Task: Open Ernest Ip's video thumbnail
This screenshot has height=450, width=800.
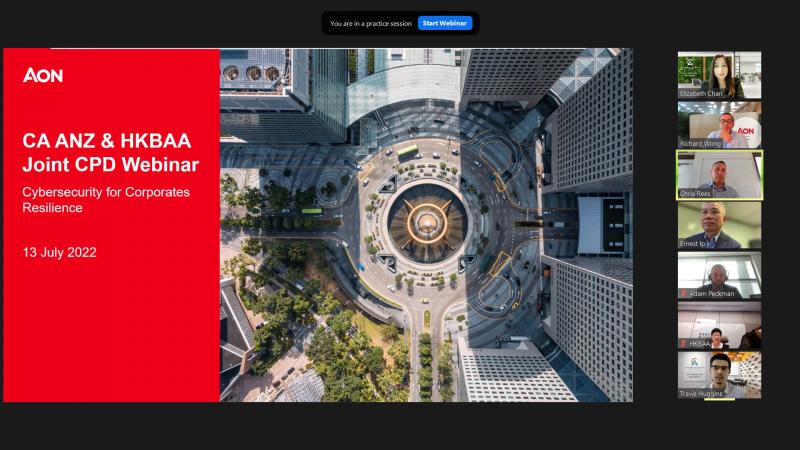Action: click(x=719, y=224)
